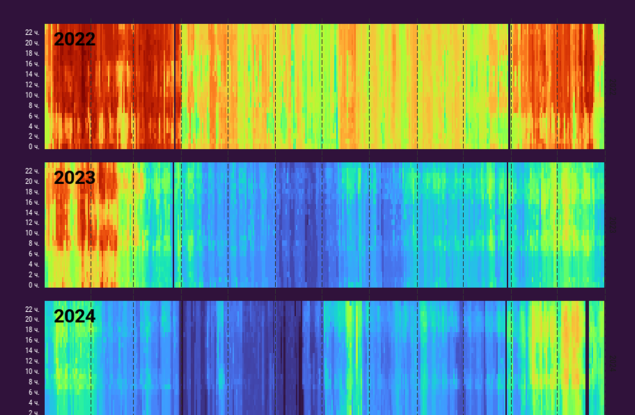Click the solid black vertical line in late 2023
Viewport: 635px width, 415px height.
508,225
